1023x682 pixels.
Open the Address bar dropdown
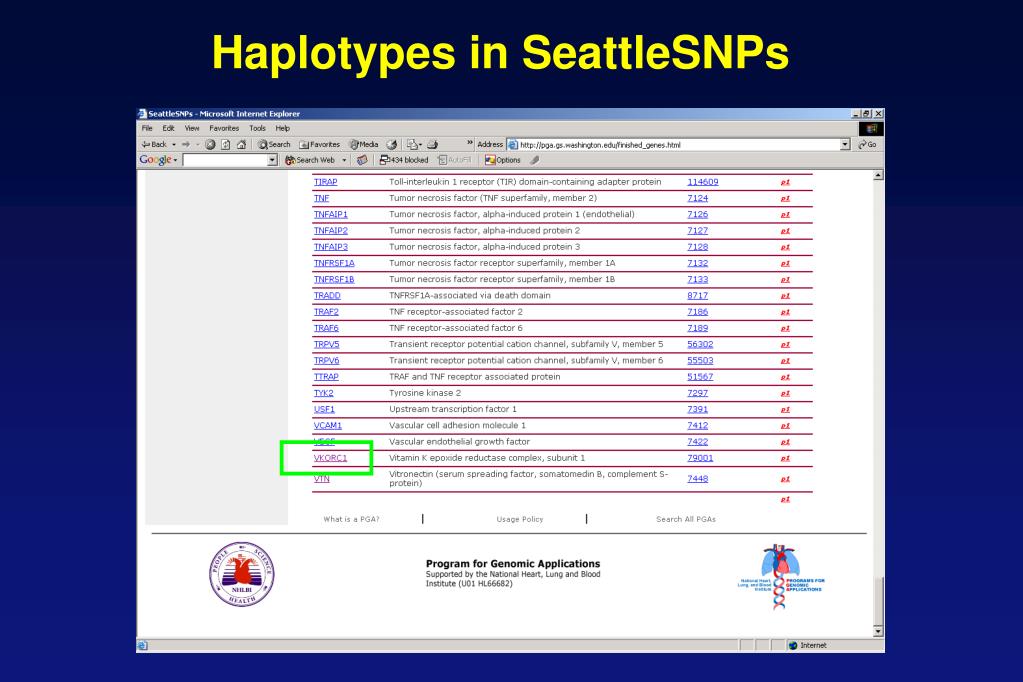click(845, 144)
